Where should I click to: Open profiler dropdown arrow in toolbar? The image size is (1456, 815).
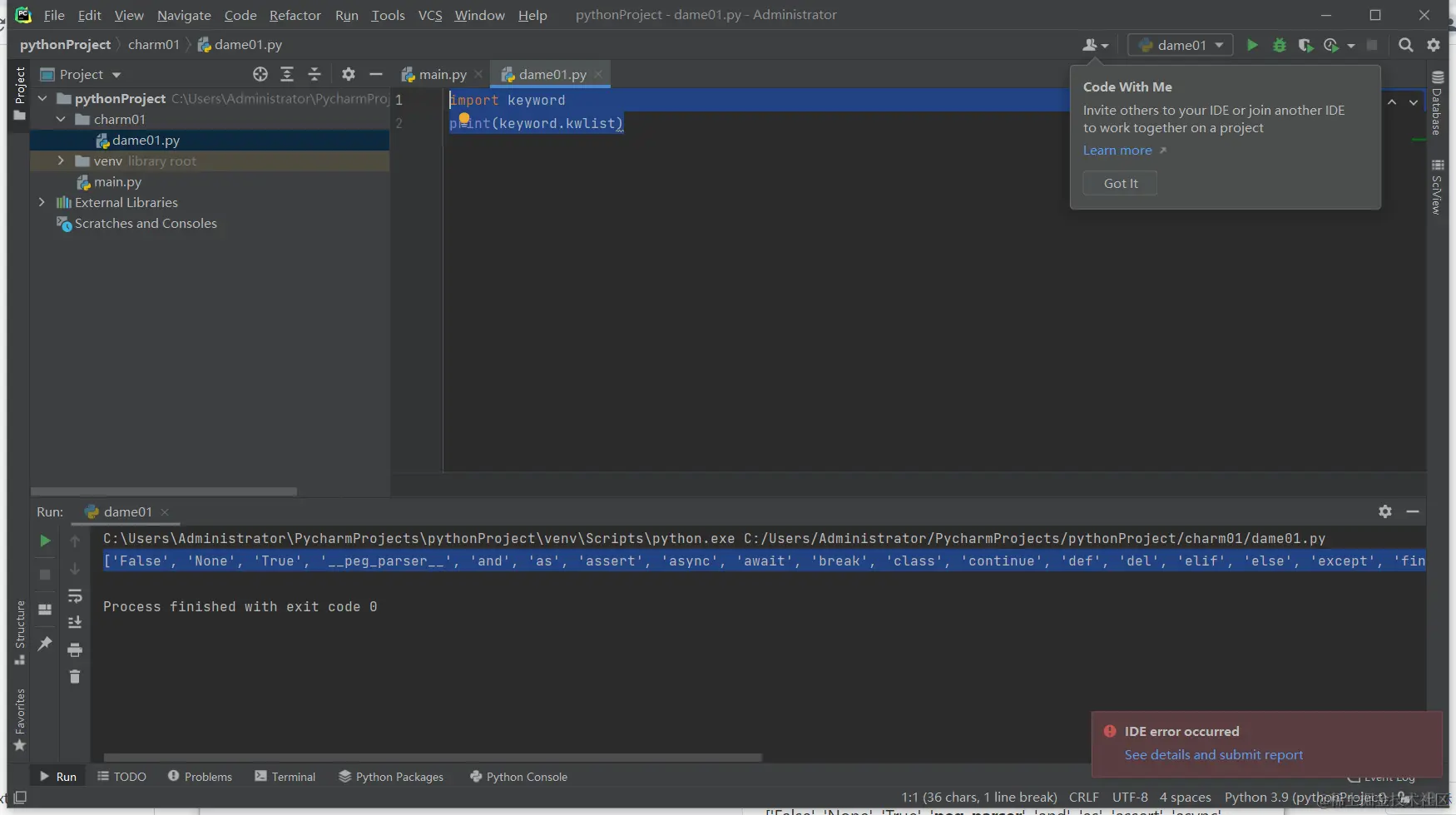coord(1351,46)
